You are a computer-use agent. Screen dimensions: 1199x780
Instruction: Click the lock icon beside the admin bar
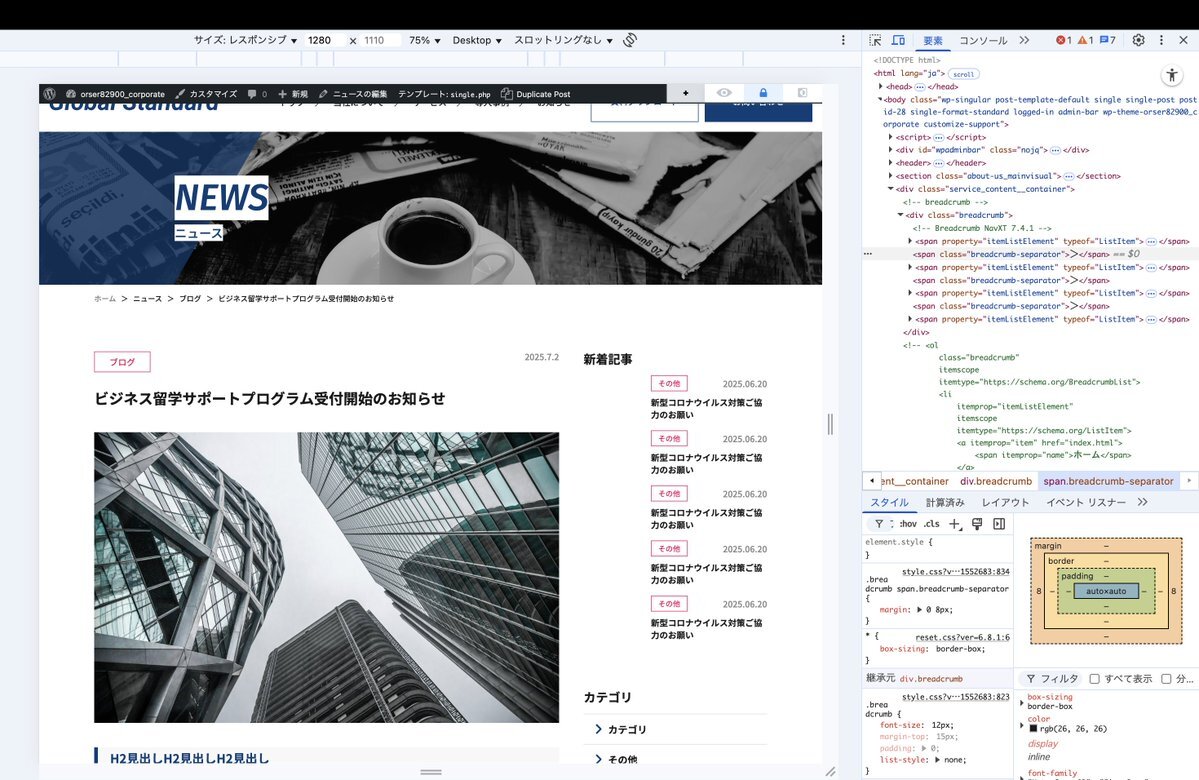click(762, 93)
